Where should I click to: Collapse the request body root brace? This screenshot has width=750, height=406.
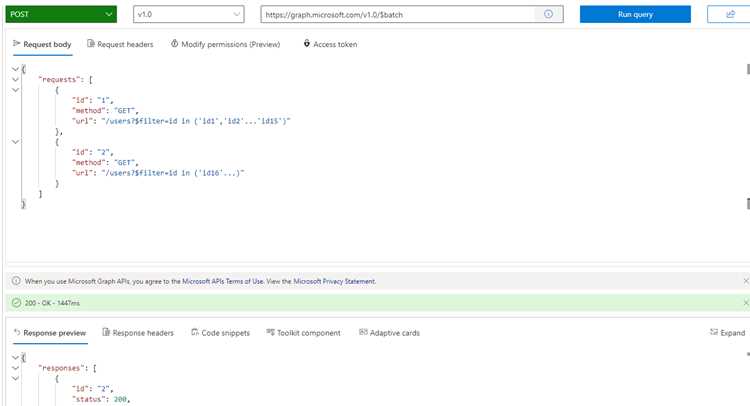(15, 69)
